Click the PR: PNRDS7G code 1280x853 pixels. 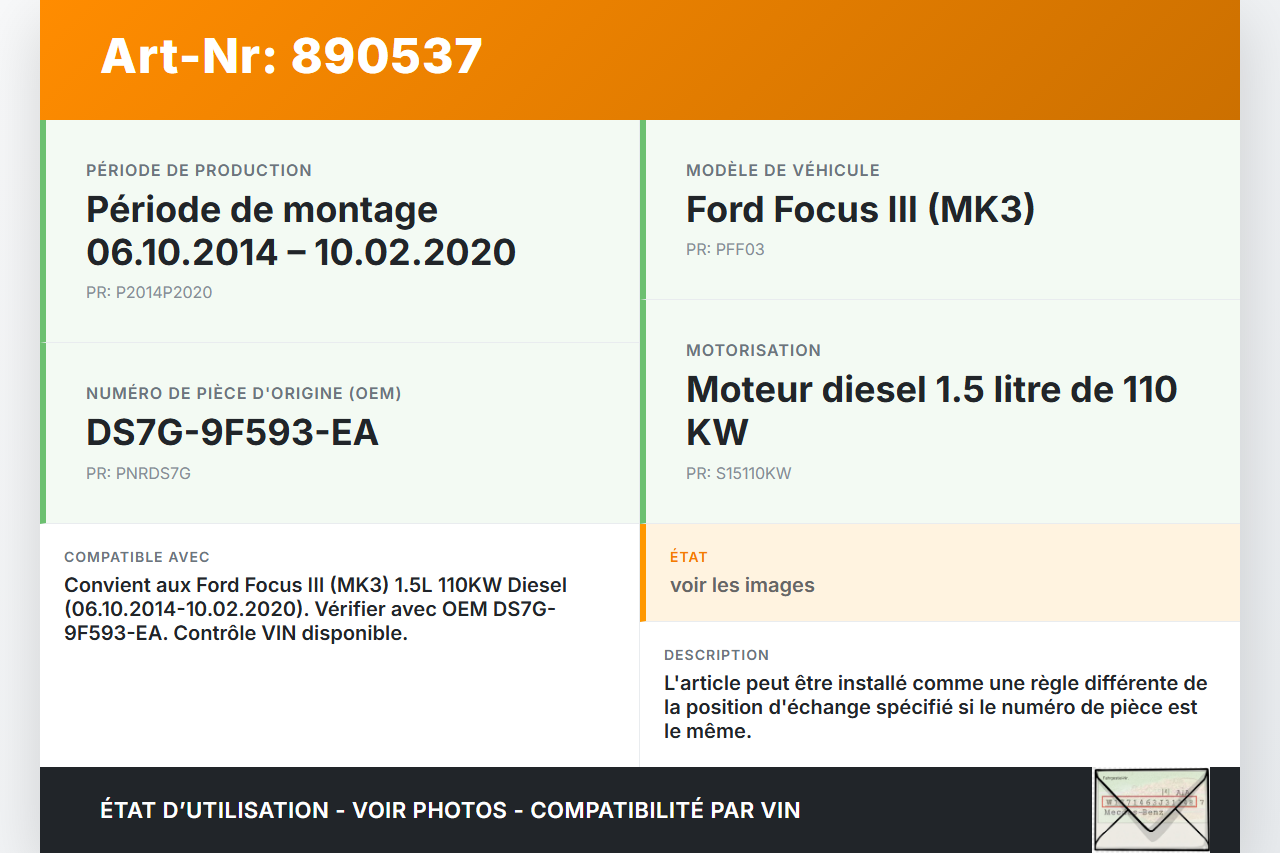coord(138,474)
